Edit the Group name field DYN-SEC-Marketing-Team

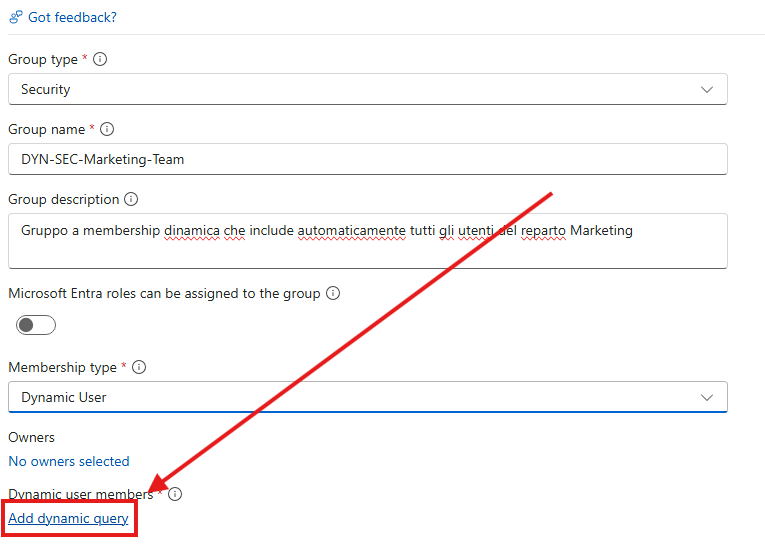368,159
